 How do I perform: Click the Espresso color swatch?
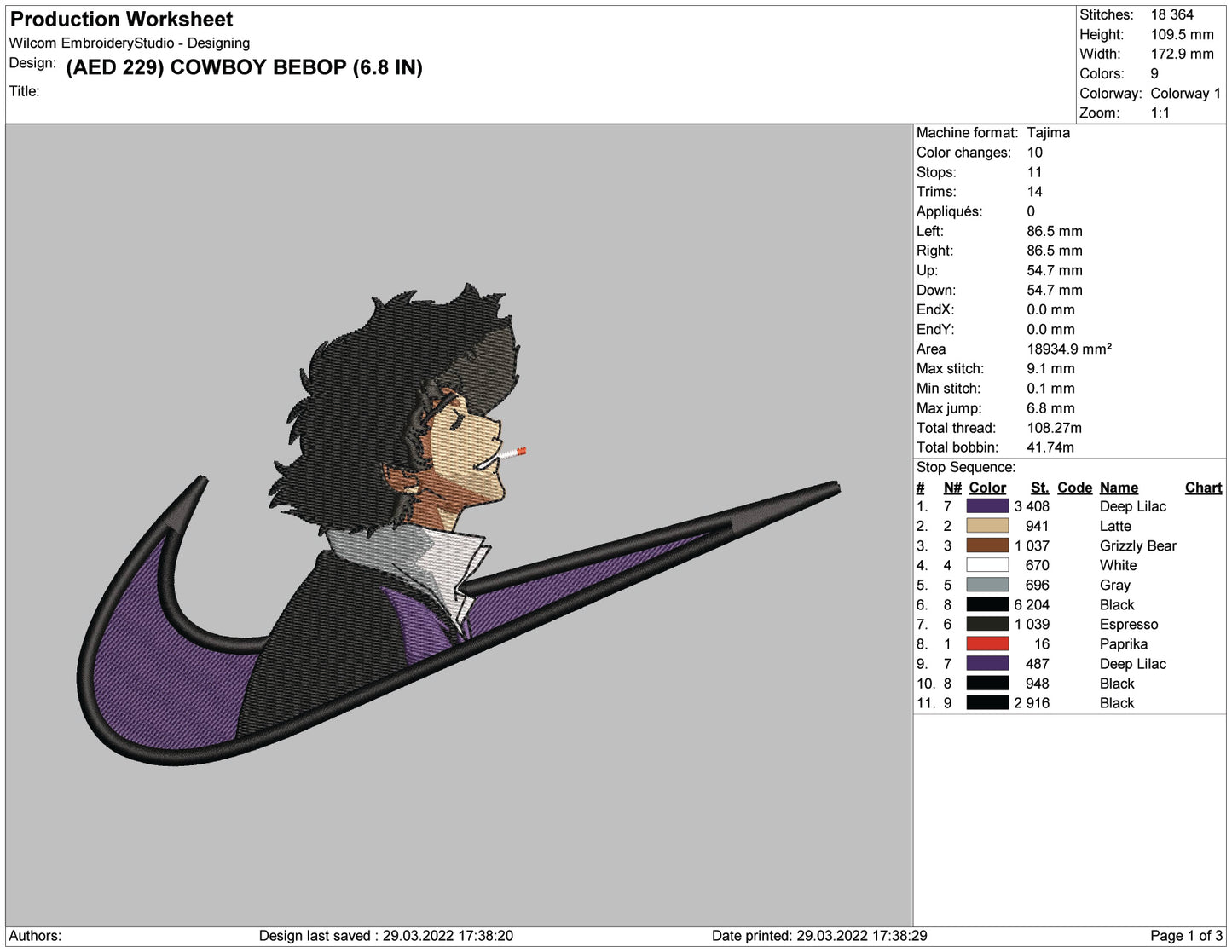click(x=987, y=624)
